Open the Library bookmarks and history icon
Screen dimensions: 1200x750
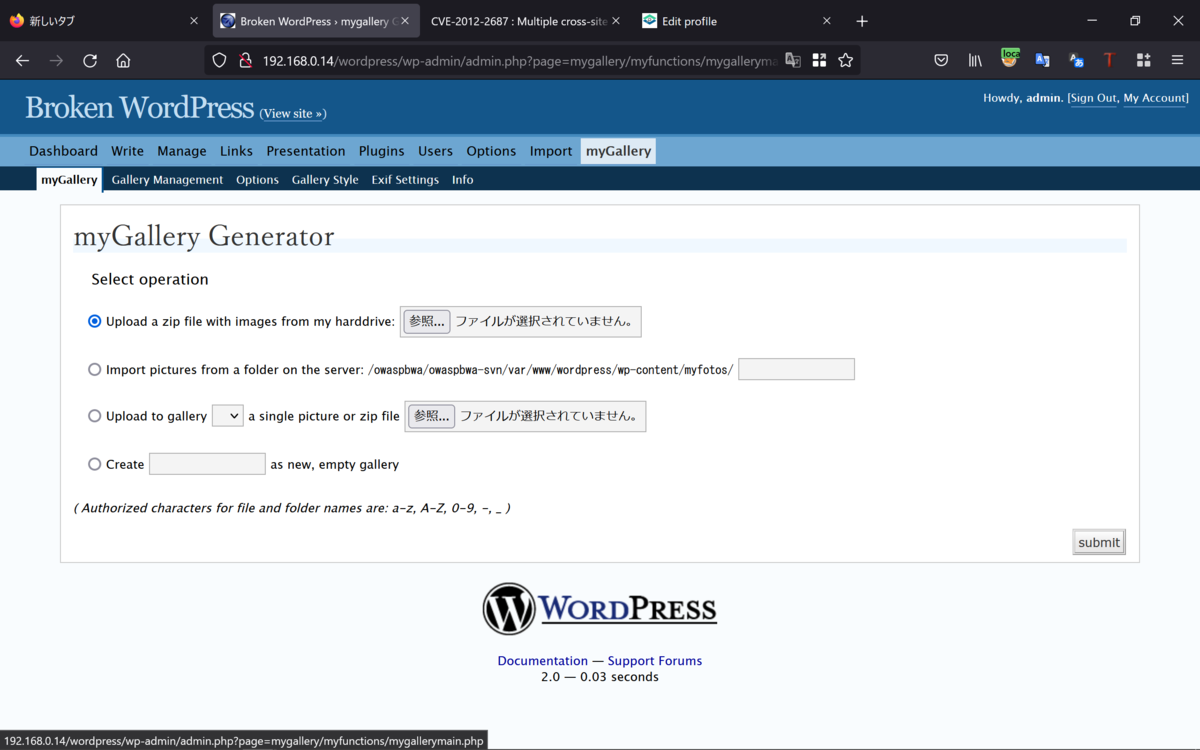975,60
